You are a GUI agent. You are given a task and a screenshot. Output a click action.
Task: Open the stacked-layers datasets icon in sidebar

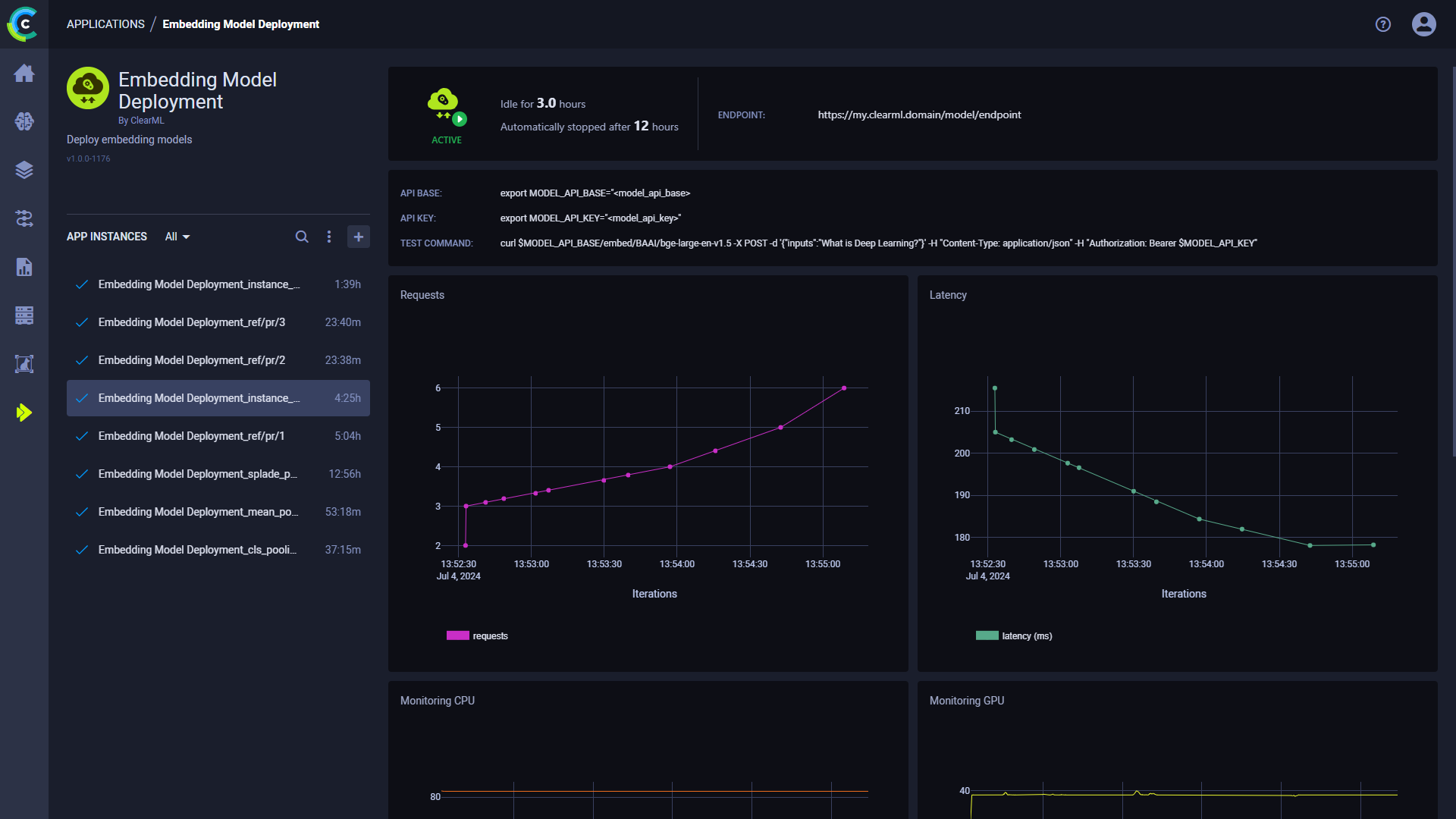click(x=24, y=170)
